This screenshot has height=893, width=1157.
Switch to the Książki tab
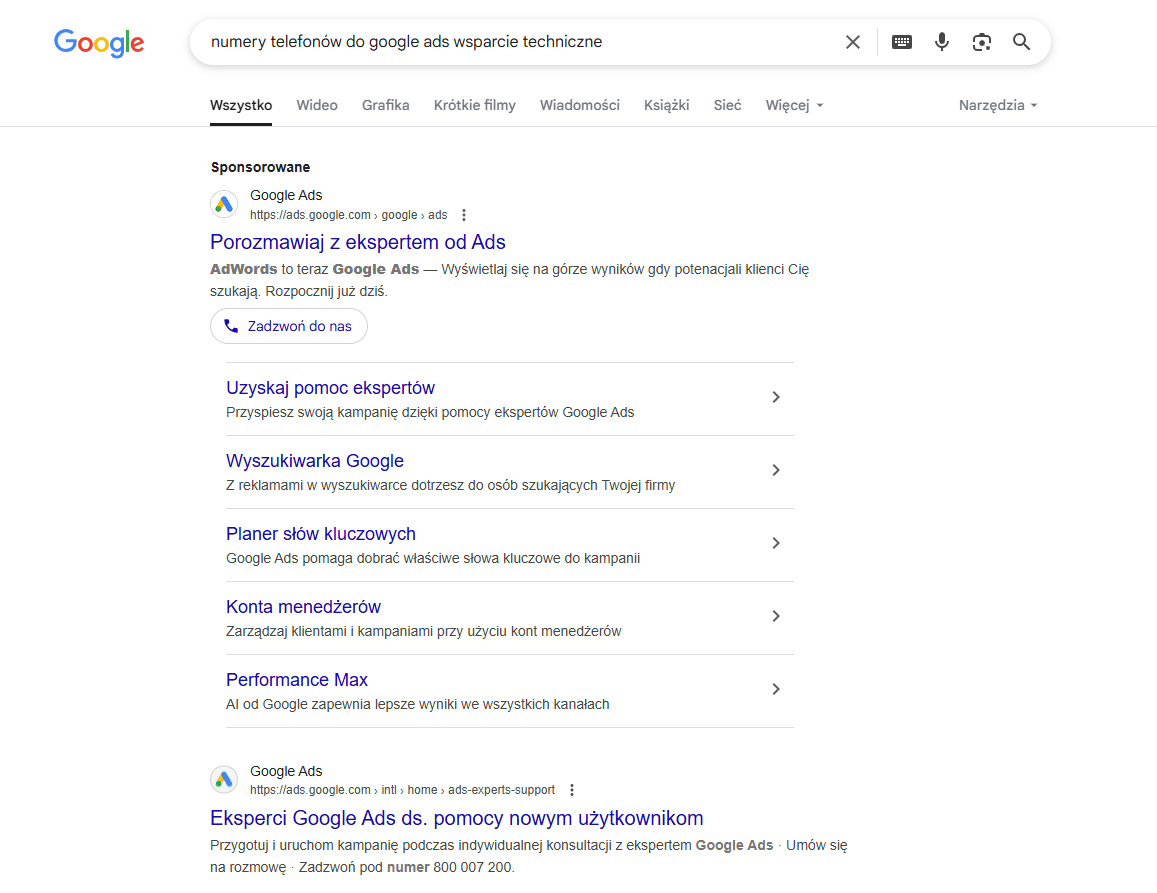pyautogui.click(x=666, y=105)
